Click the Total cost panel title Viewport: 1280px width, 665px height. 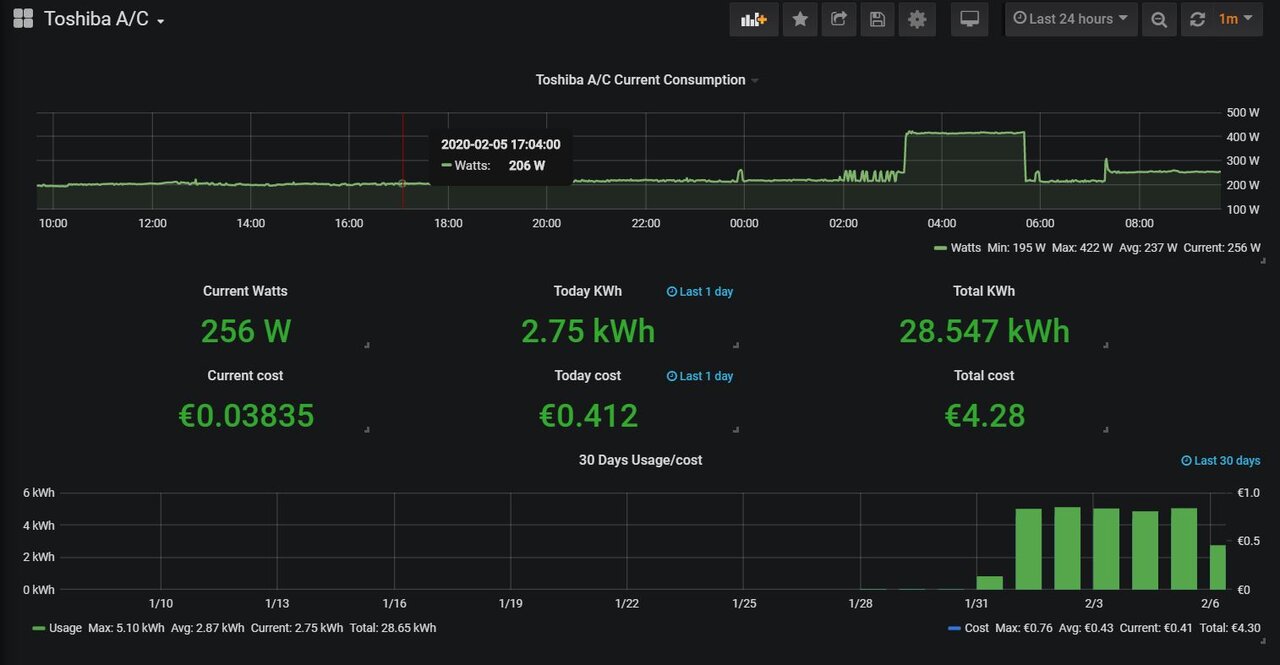tap(984, 376)
